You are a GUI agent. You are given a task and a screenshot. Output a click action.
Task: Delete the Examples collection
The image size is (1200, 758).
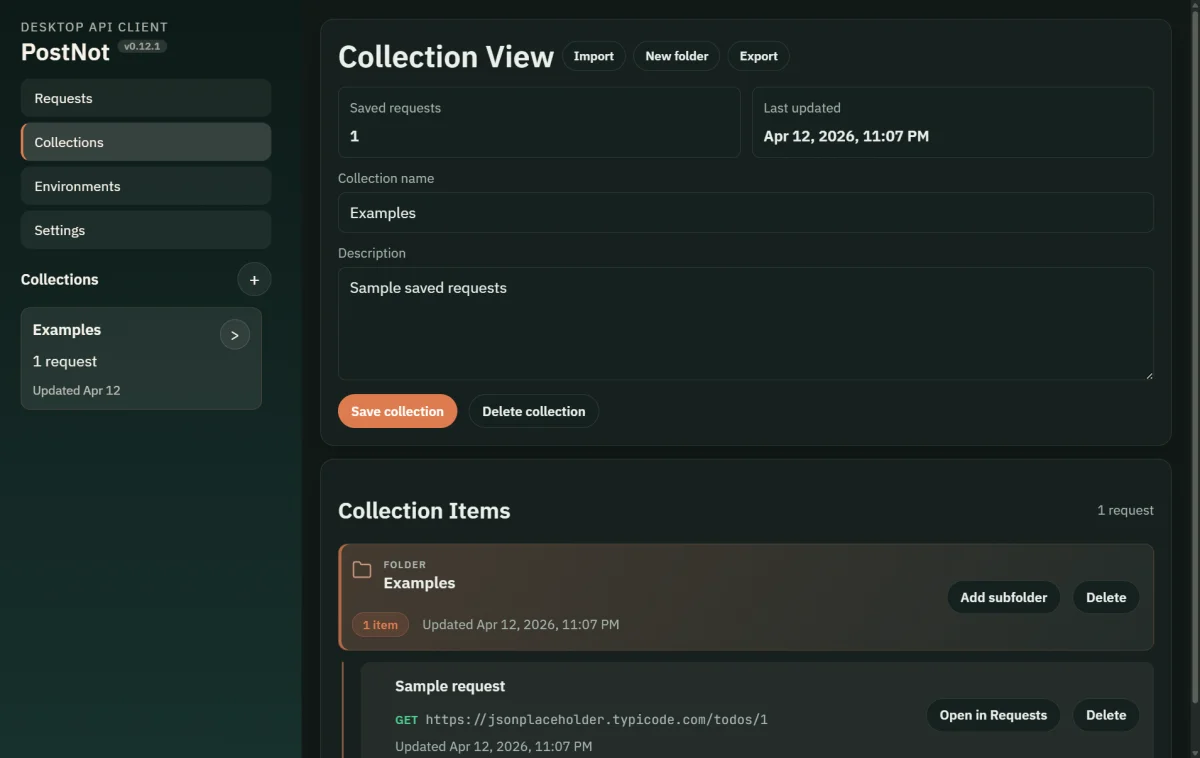(x=533, y=411)
